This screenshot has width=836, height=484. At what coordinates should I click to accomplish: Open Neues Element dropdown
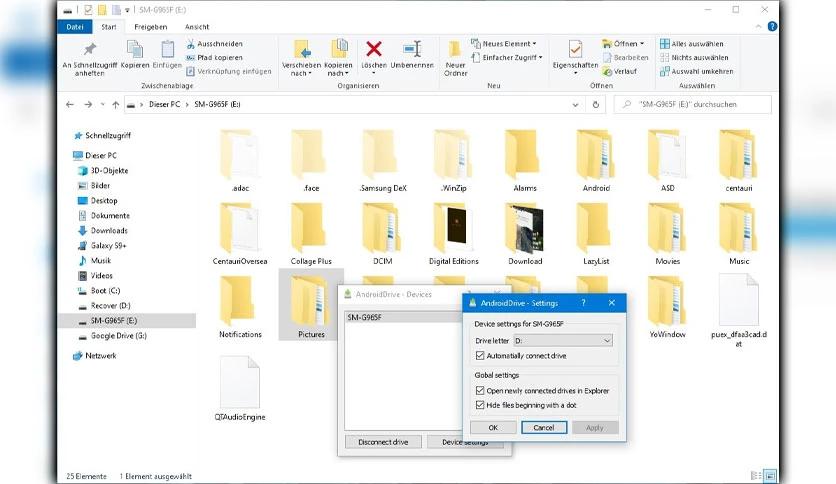pyautogui.click(x=504, y=44)
